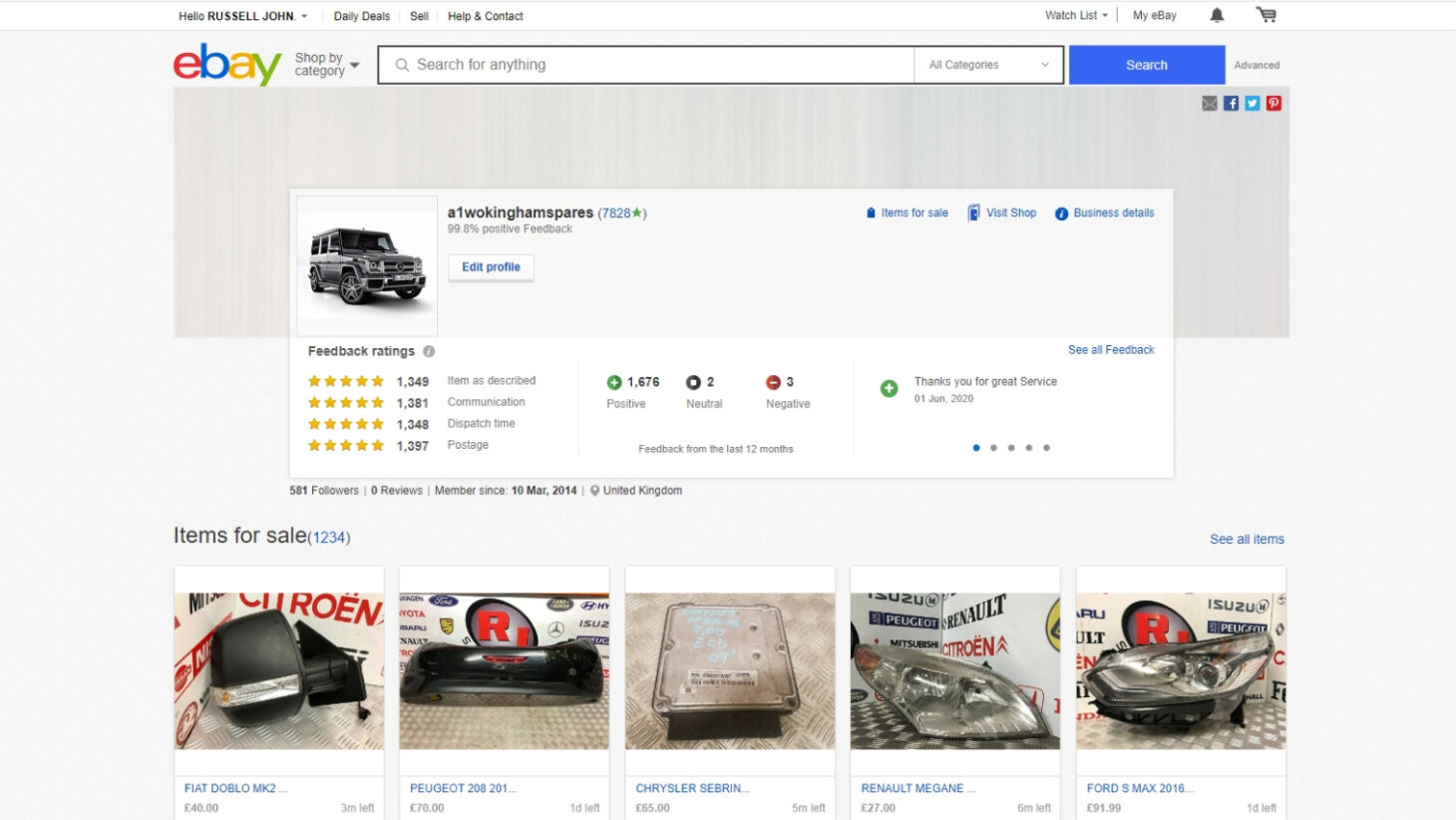Open the Daily Deals menu item
The image size is (1456, 820).
click(360, 16)
